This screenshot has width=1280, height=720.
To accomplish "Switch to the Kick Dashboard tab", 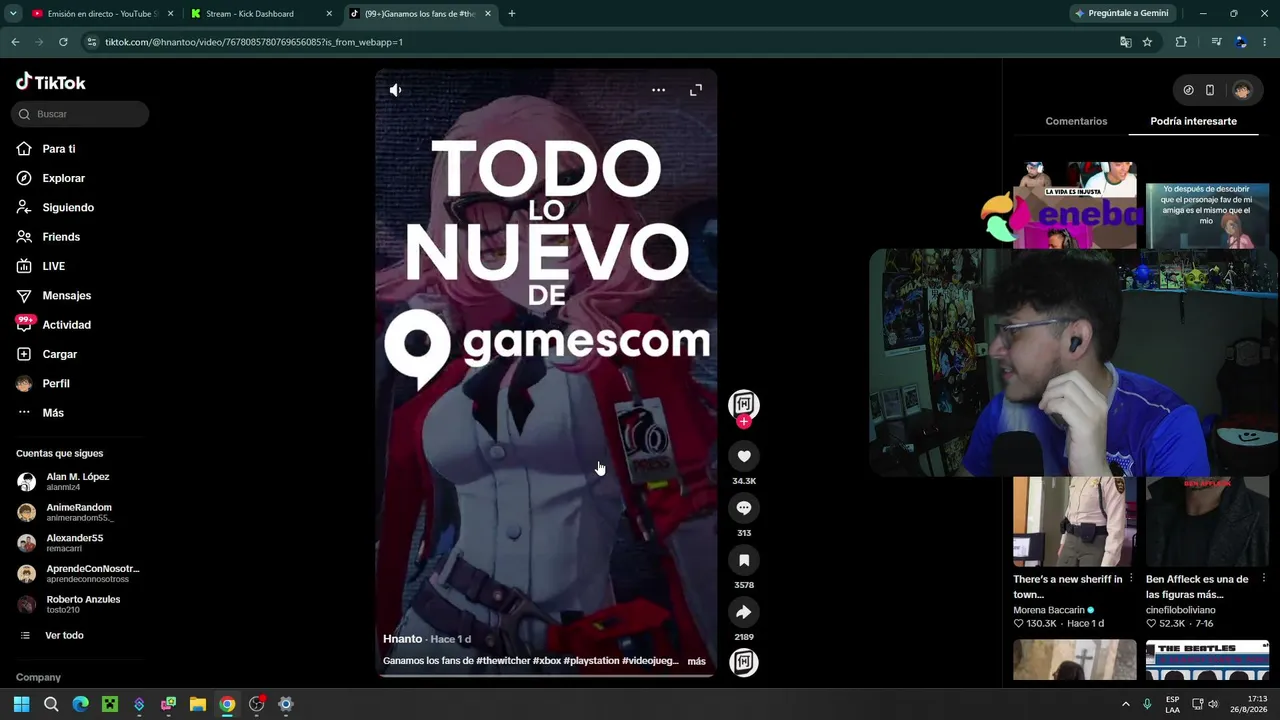I will click(262, 14).
